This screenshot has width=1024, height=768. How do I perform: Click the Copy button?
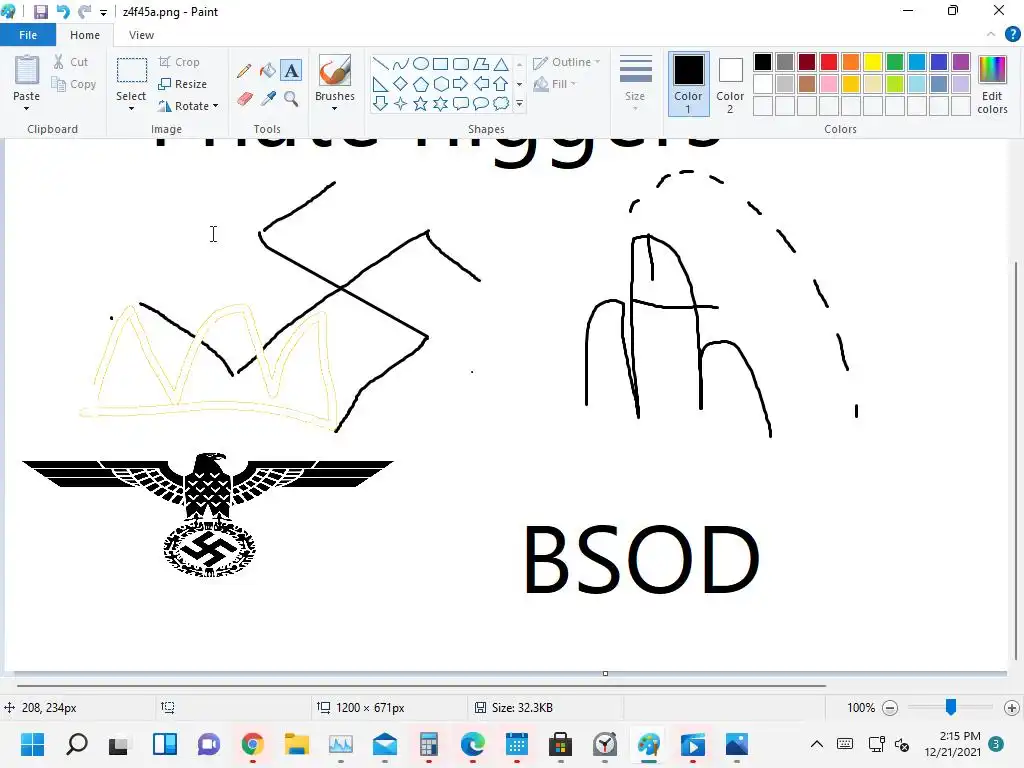(74, 84)
